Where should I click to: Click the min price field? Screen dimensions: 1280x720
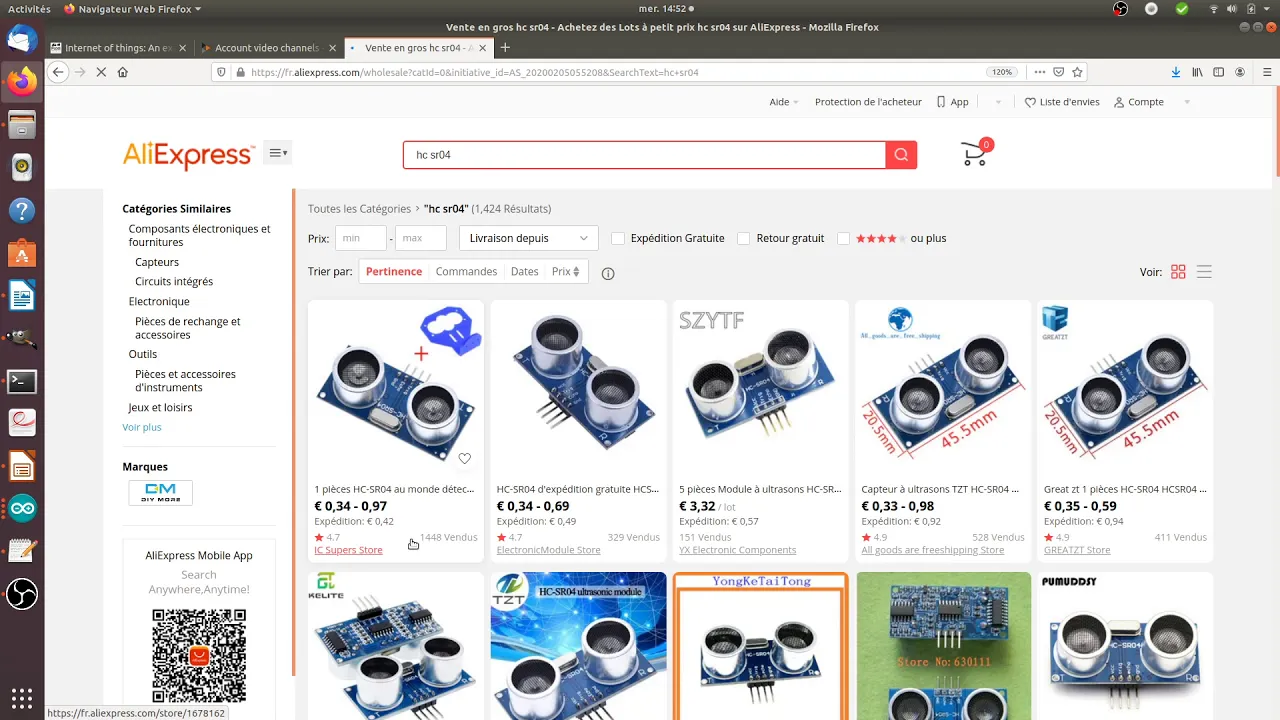click(360, 238)
